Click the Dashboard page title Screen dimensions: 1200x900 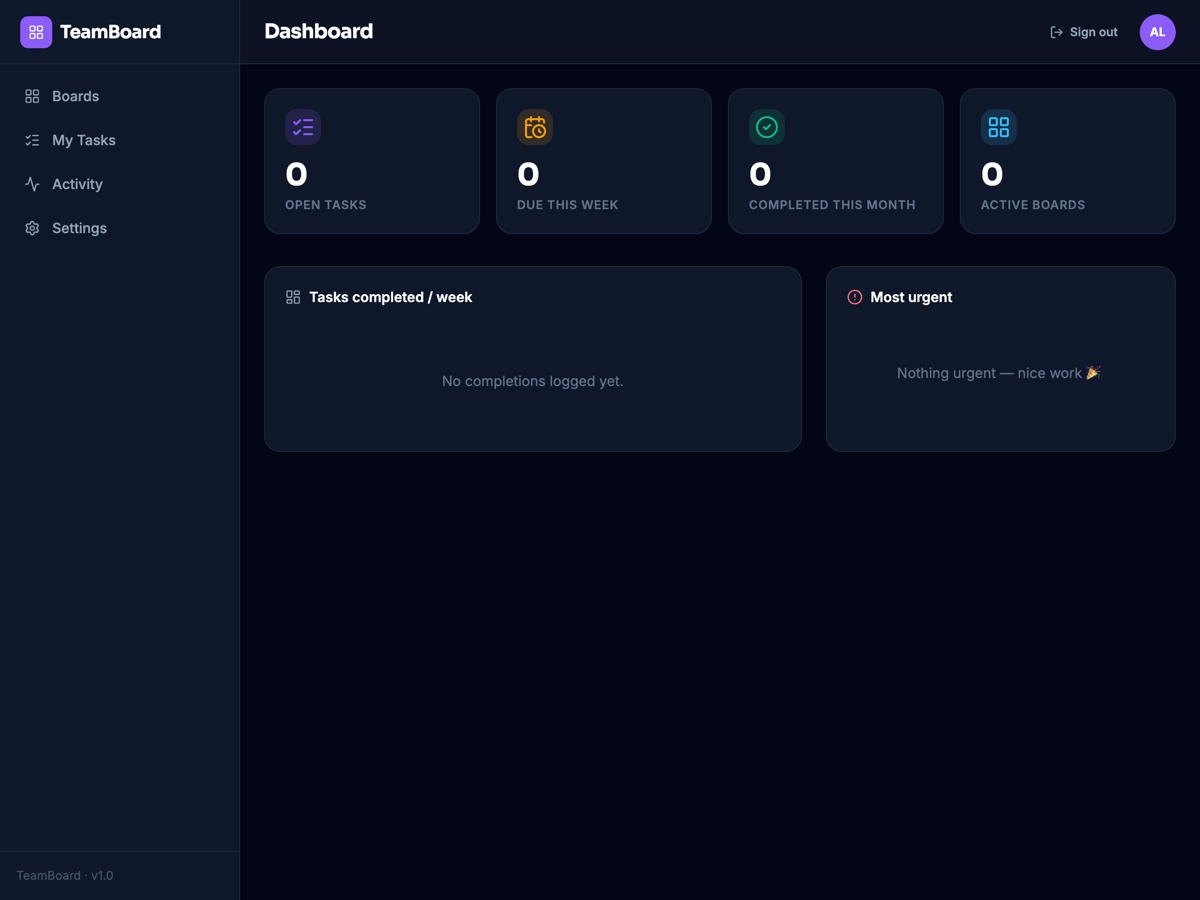319,32
